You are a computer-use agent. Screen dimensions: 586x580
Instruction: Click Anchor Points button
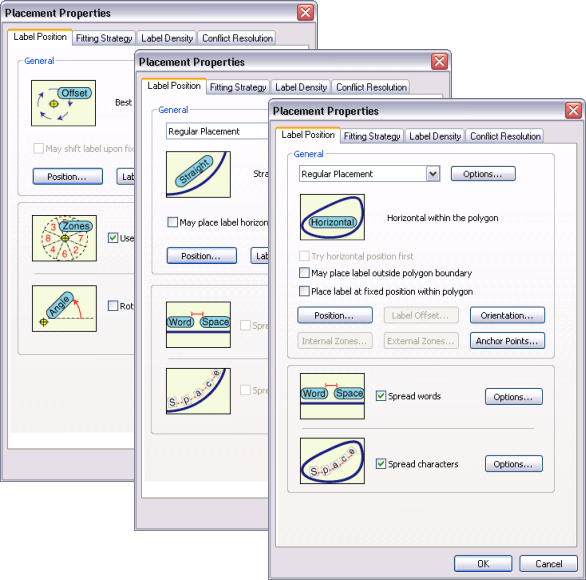click(x=507, y=341)
